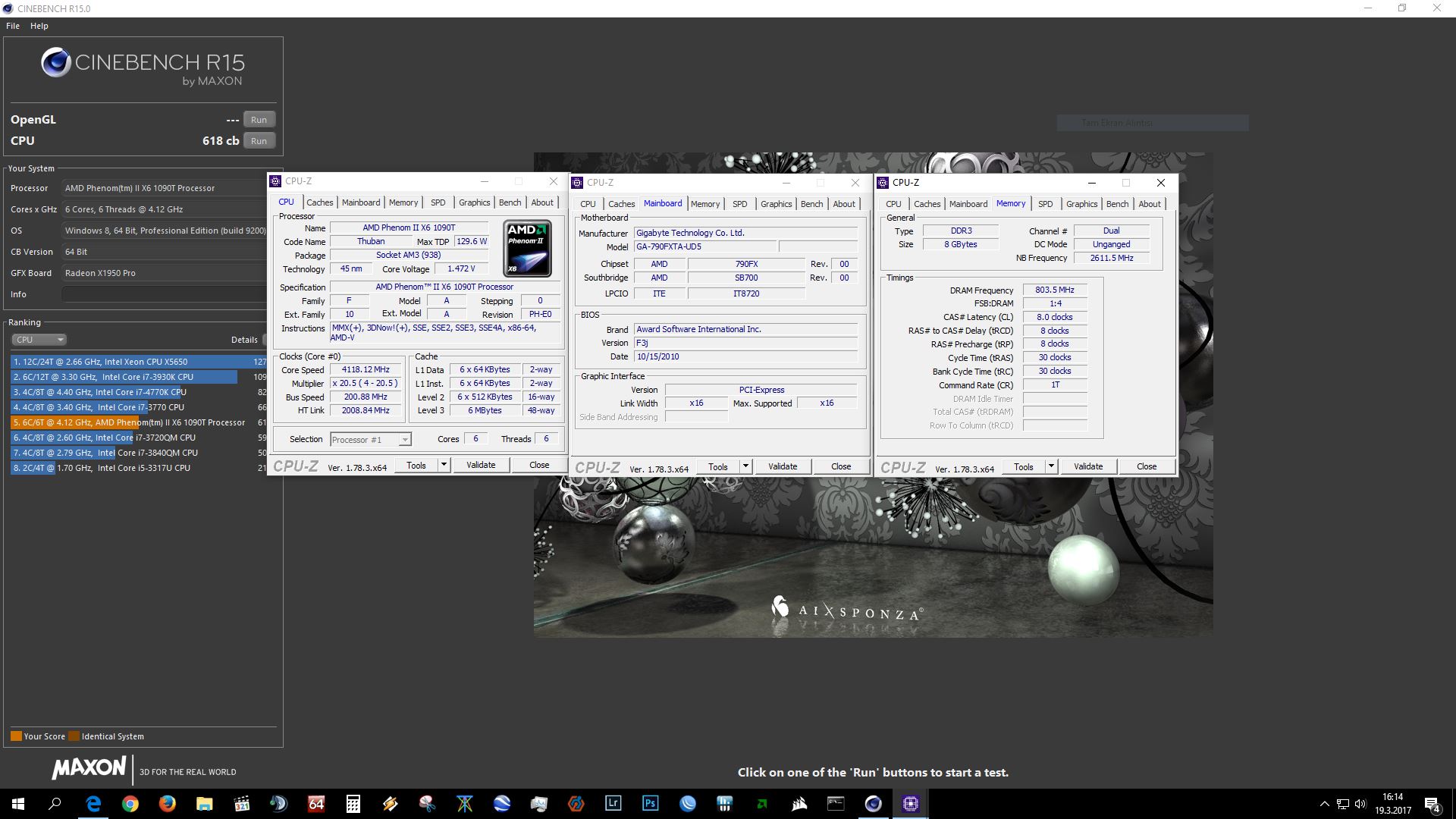The height and width of the screenshot is (819, 1456).
Task: Click the DRAM Frequency value 803.5 MHz
Action: (x=1055, y=290)
